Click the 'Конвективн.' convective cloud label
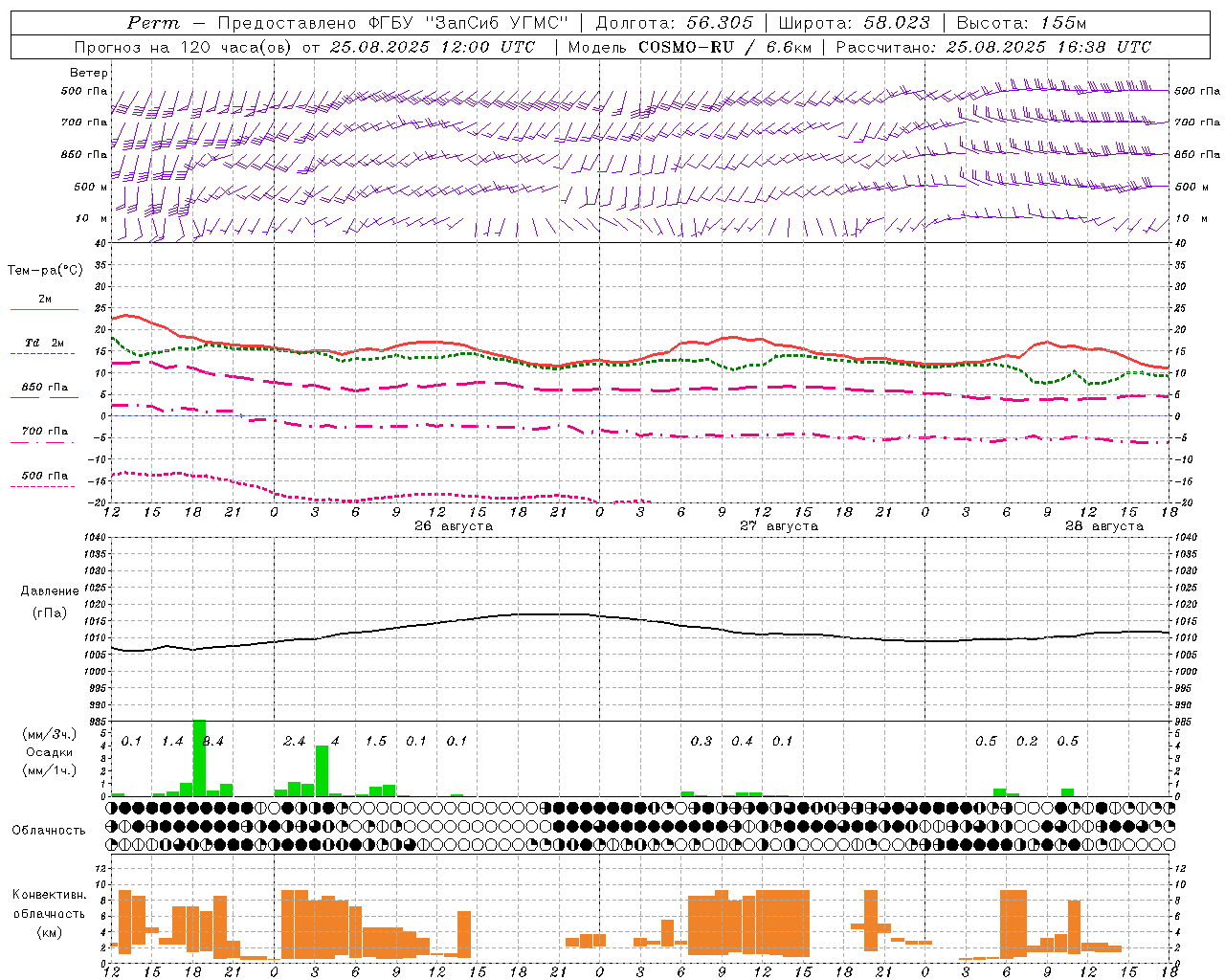Viewport: 1225px width, 980px height. coord(50,895)
